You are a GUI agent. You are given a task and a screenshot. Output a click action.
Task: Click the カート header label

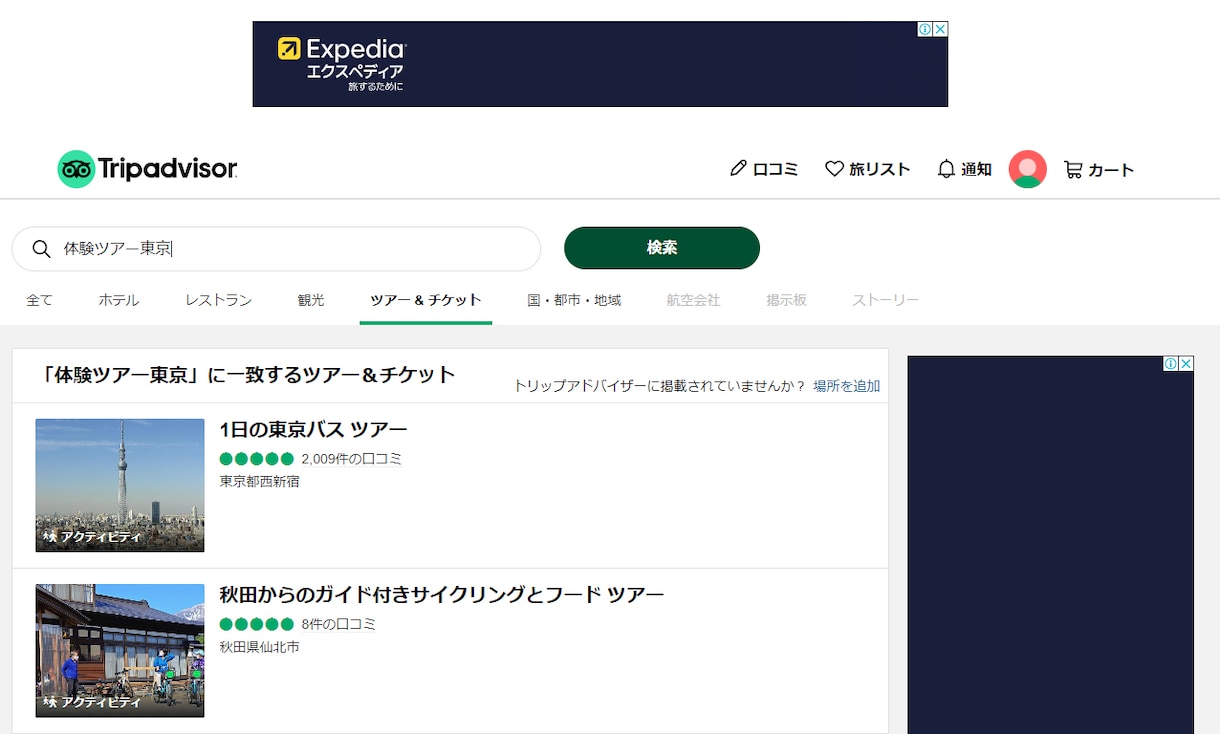pos(1111,169)
